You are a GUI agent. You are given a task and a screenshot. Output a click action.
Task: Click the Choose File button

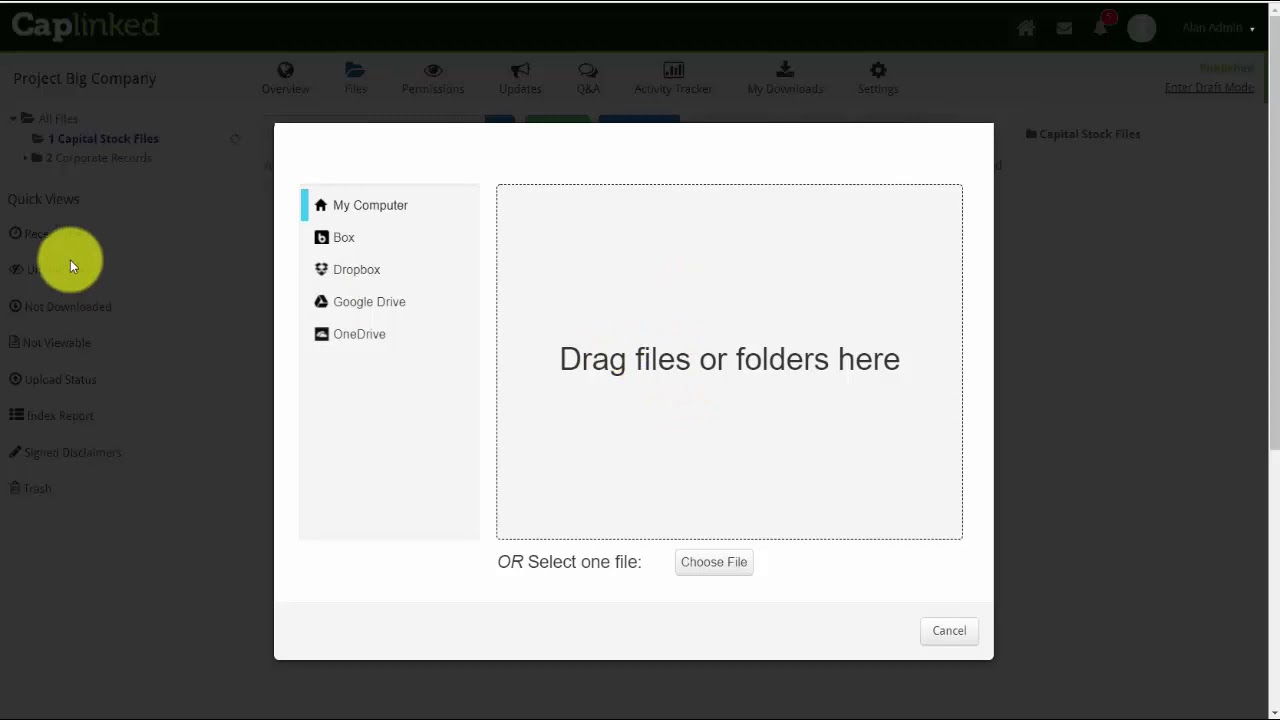[714, 562]
